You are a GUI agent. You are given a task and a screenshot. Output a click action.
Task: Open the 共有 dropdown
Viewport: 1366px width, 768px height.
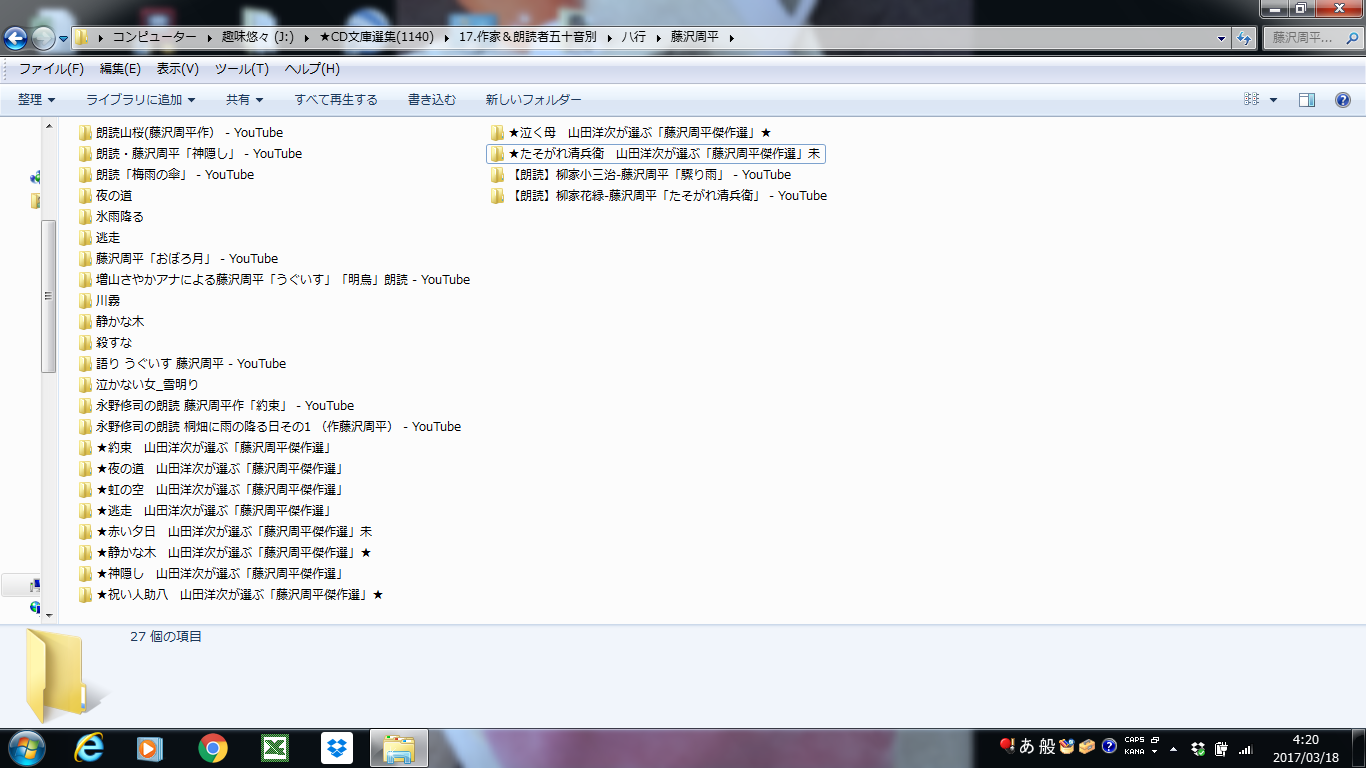[x=245, y=100]
